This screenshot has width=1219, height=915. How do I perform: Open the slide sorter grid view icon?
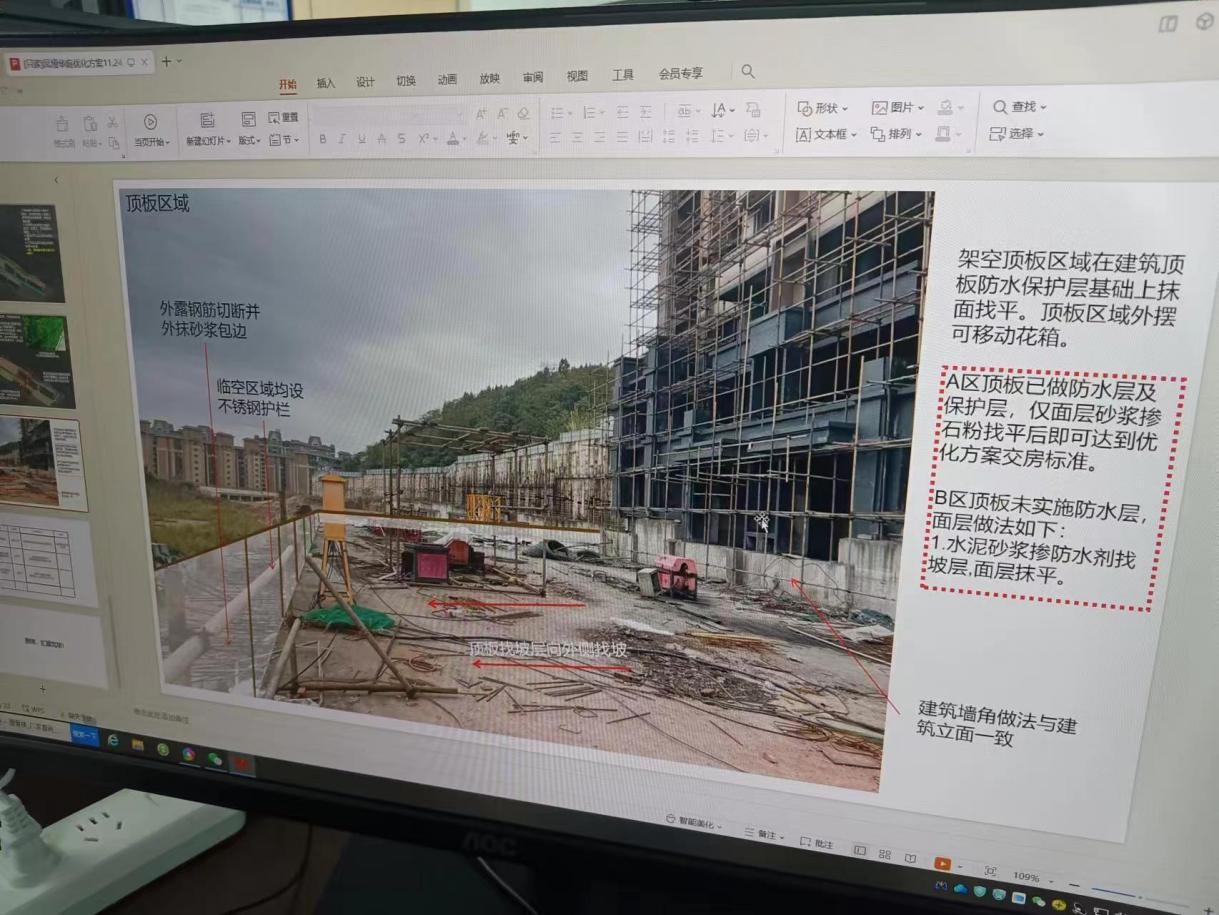tap(884, 854)
